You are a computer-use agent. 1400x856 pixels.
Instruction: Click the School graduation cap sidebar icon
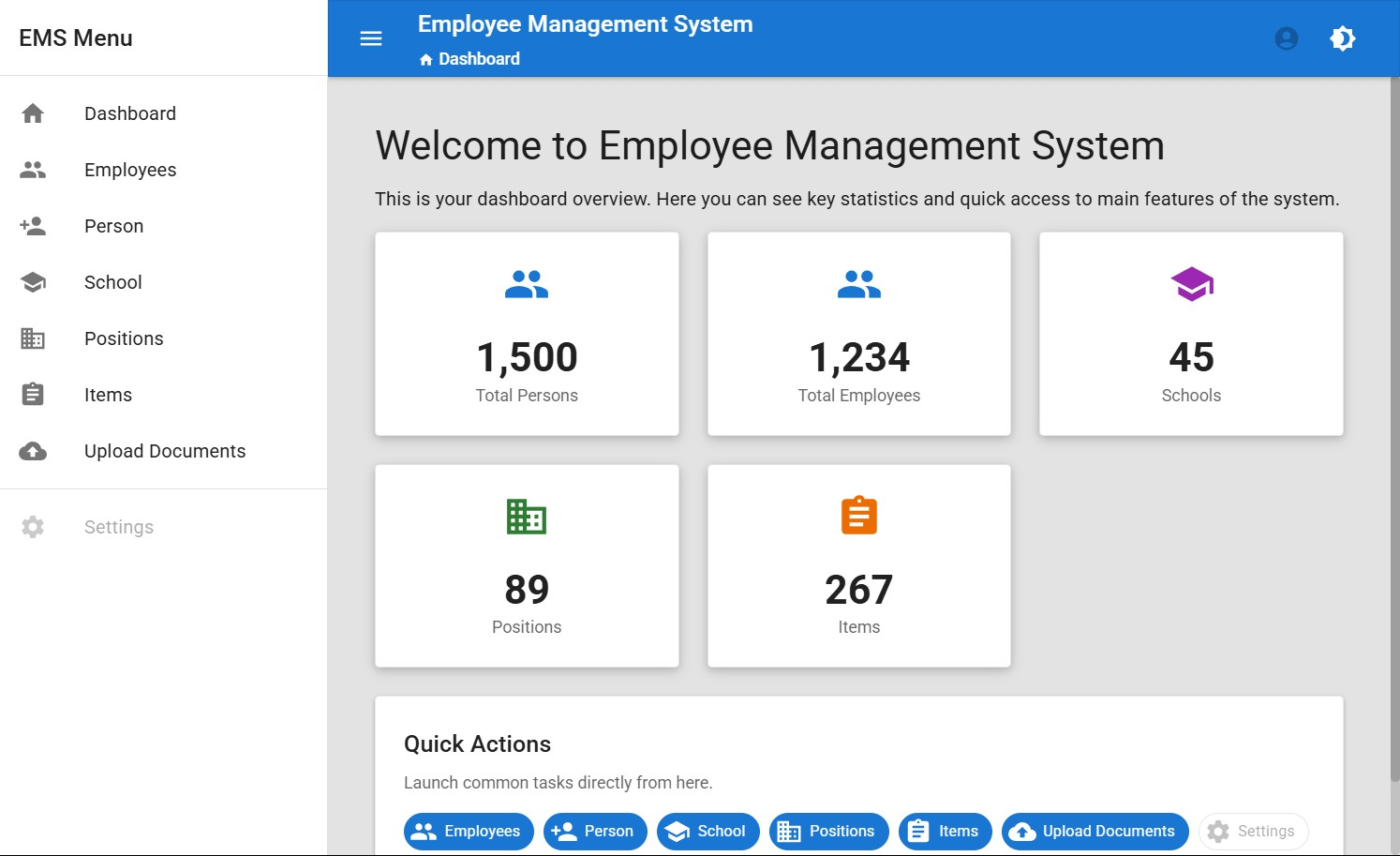(x=33, y=282)
